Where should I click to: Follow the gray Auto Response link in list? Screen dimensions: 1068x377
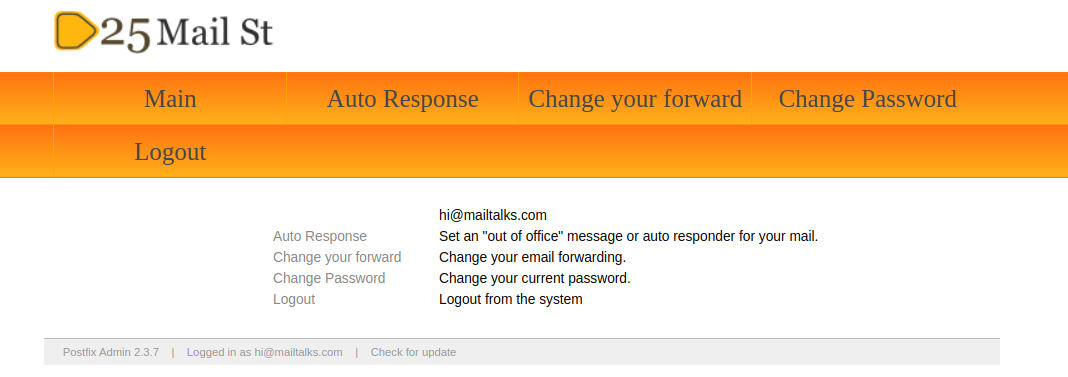tap(319, 237)
